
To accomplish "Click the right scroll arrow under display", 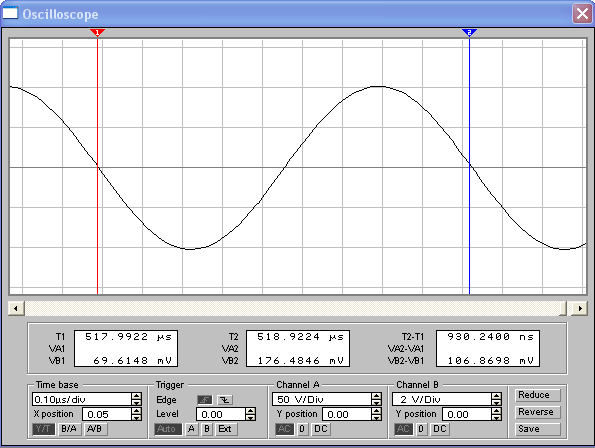I will point(580,308).
